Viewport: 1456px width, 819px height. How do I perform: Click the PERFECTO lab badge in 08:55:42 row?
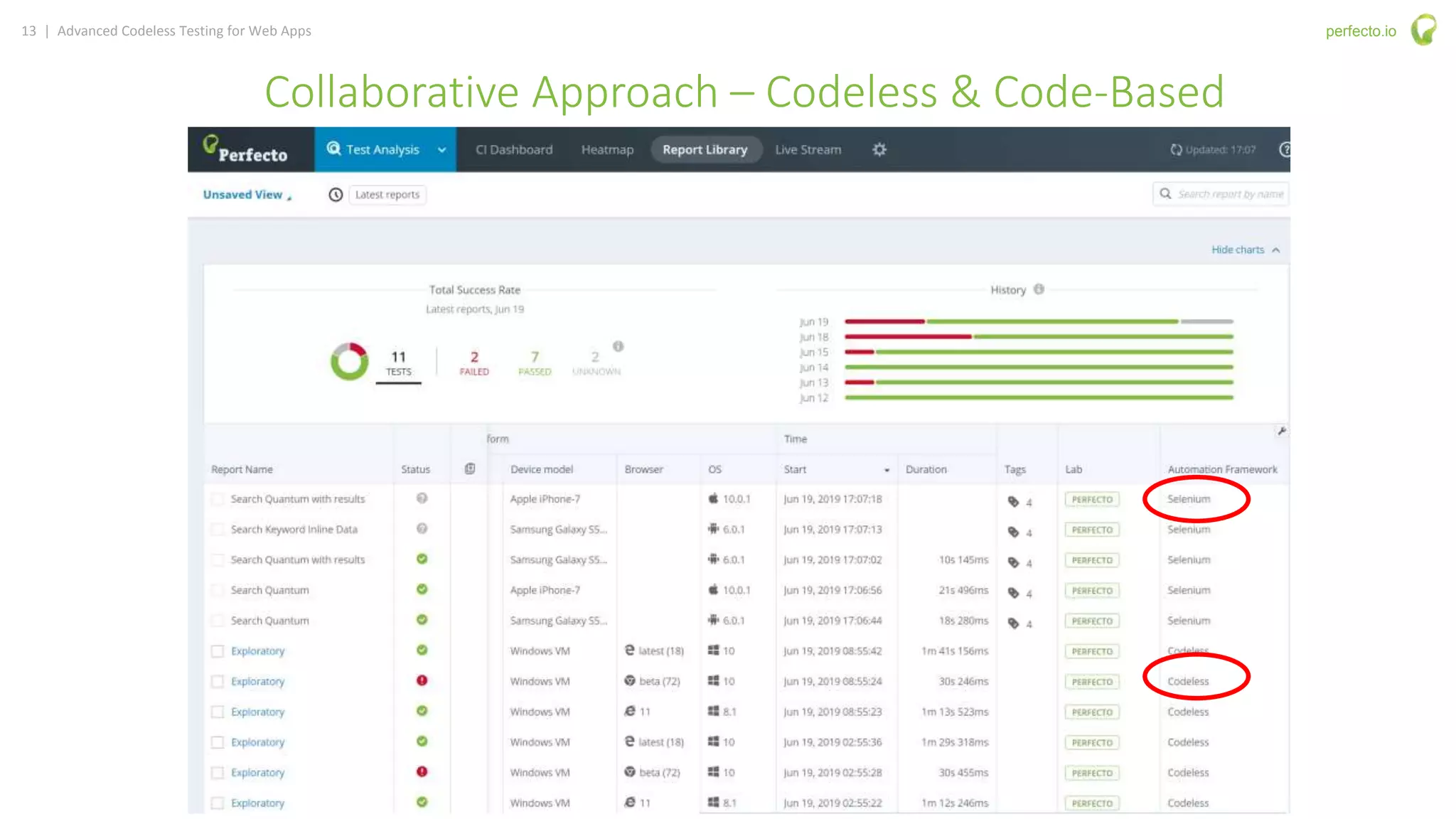click(1092, 651)
